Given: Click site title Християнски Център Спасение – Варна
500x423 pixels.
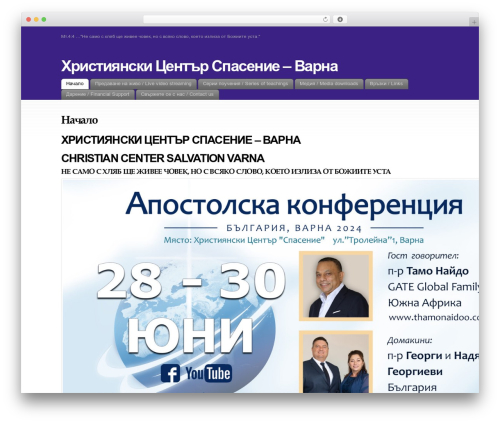Looking at the screenshot, I should 199,66.
